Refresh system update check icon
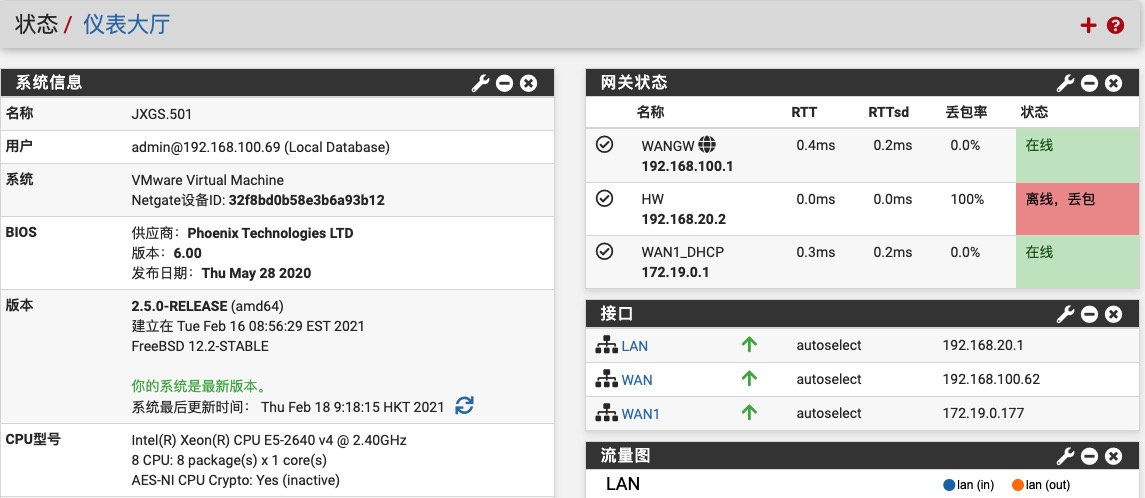Viewport: 1145px width, 498px height. 464,406
